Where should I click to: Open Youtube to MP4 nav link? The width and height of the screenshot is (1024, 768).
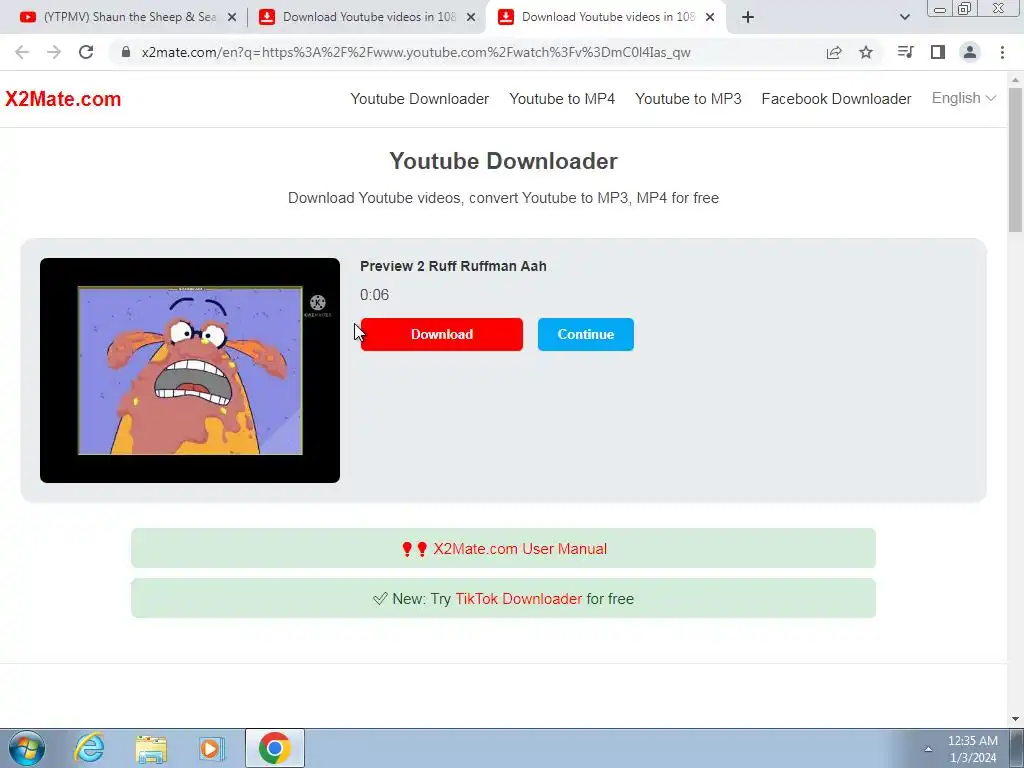(x=562, y=99)
